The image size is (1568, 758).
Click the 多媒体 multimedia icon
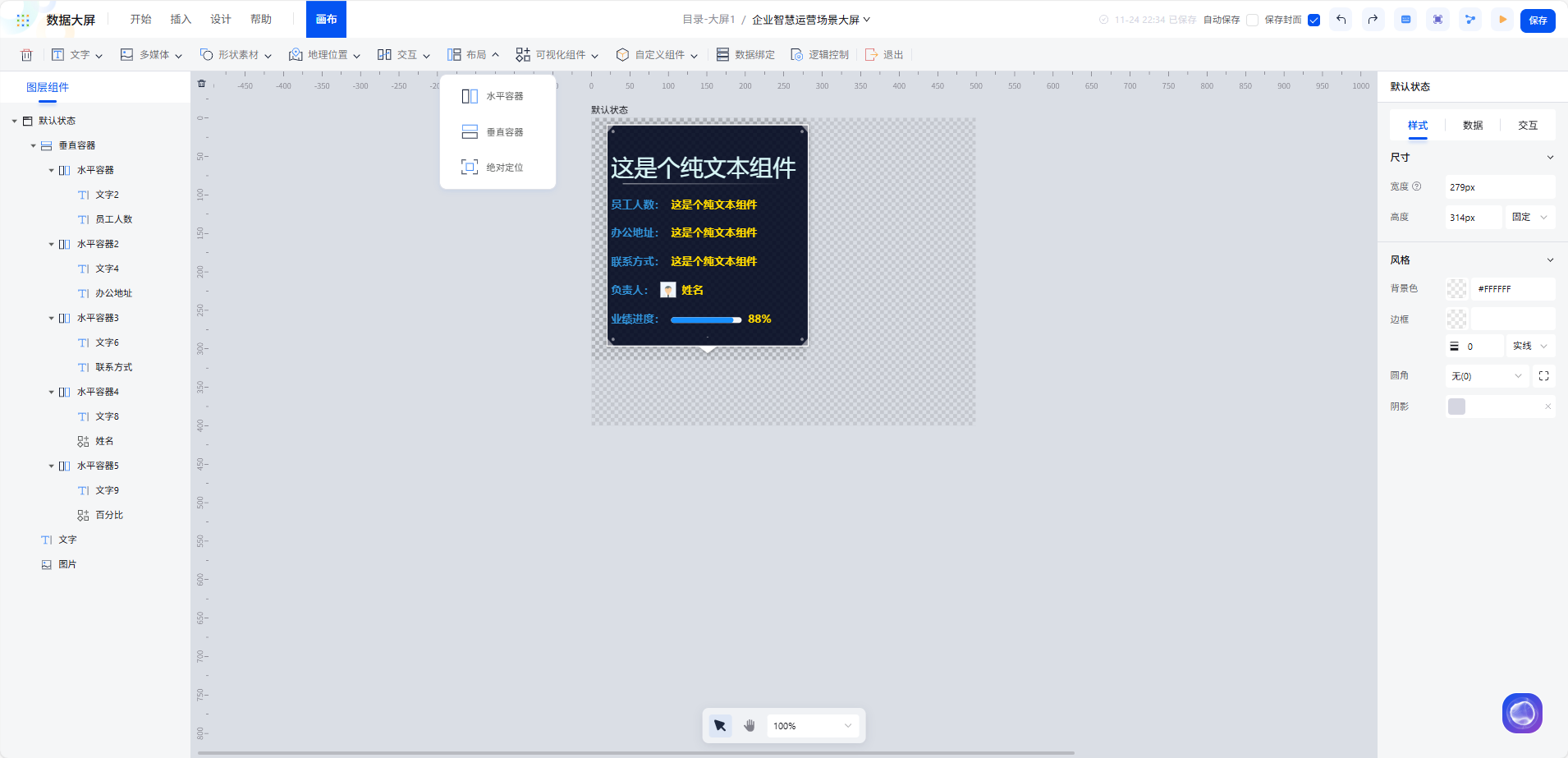coord(127,54)
